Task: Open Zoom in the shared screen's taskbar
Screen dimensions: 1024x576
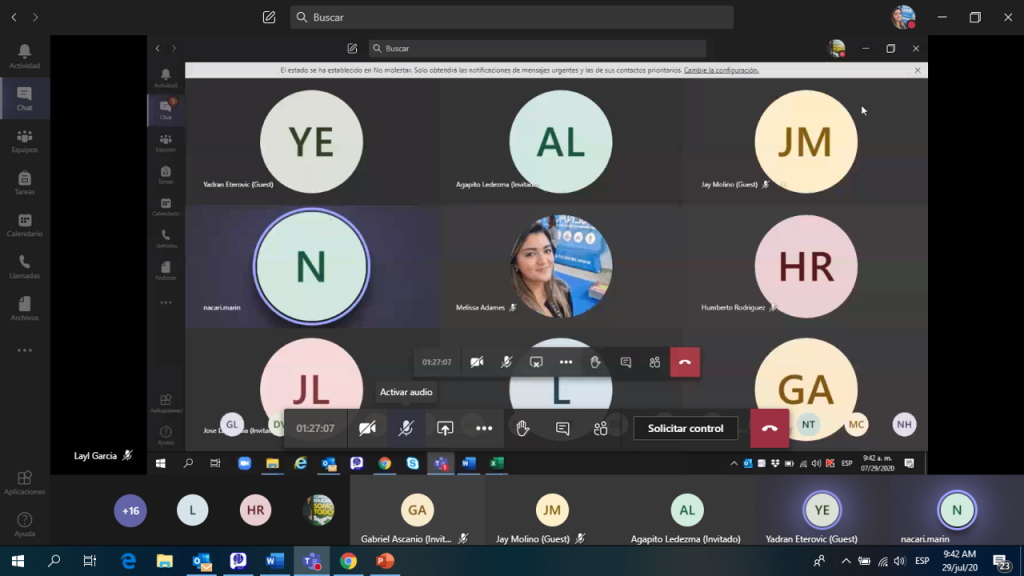Action: click(x=244, y=464)
